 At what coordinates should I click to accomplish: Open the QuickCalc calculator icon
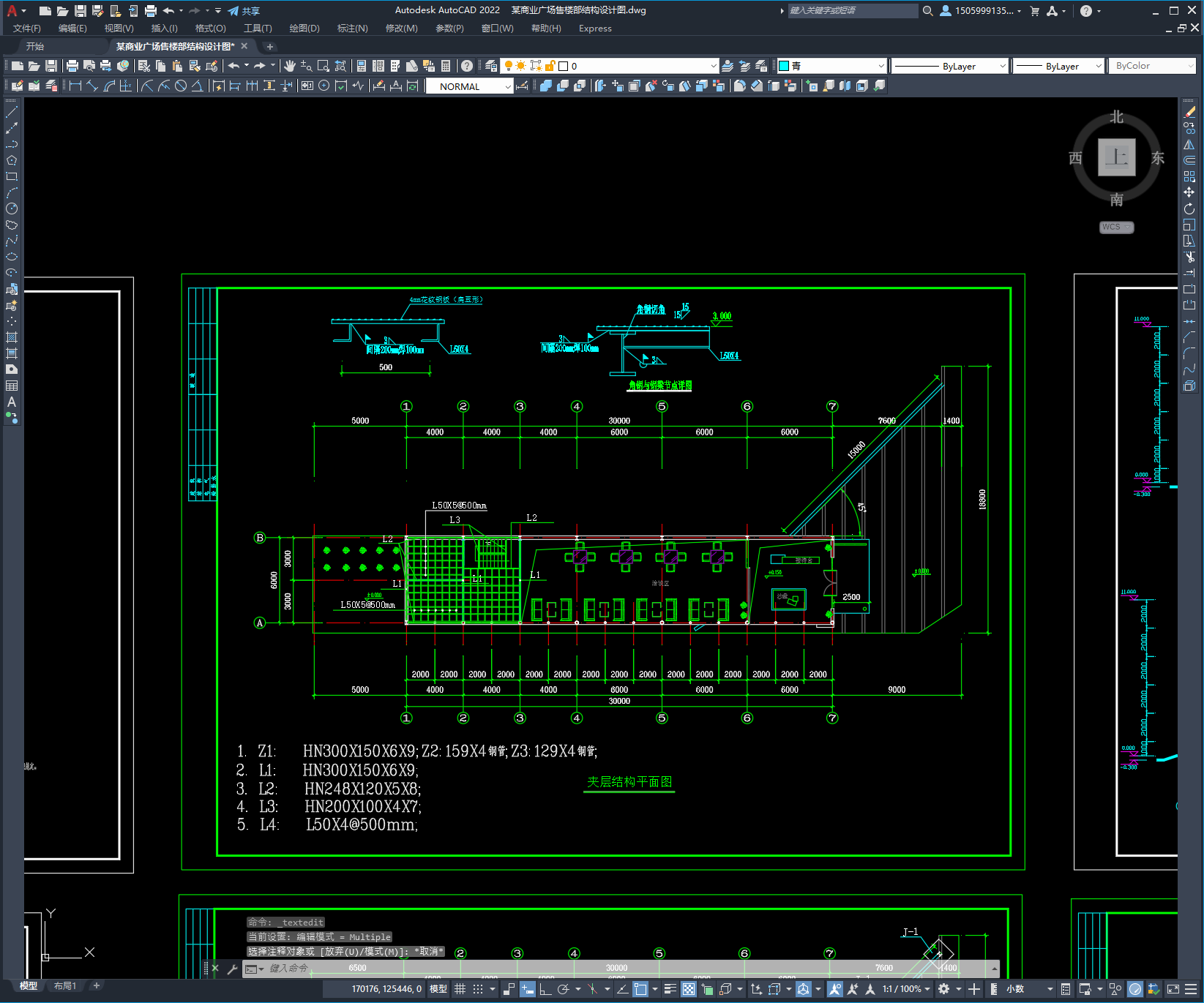[x=446, y=66]
